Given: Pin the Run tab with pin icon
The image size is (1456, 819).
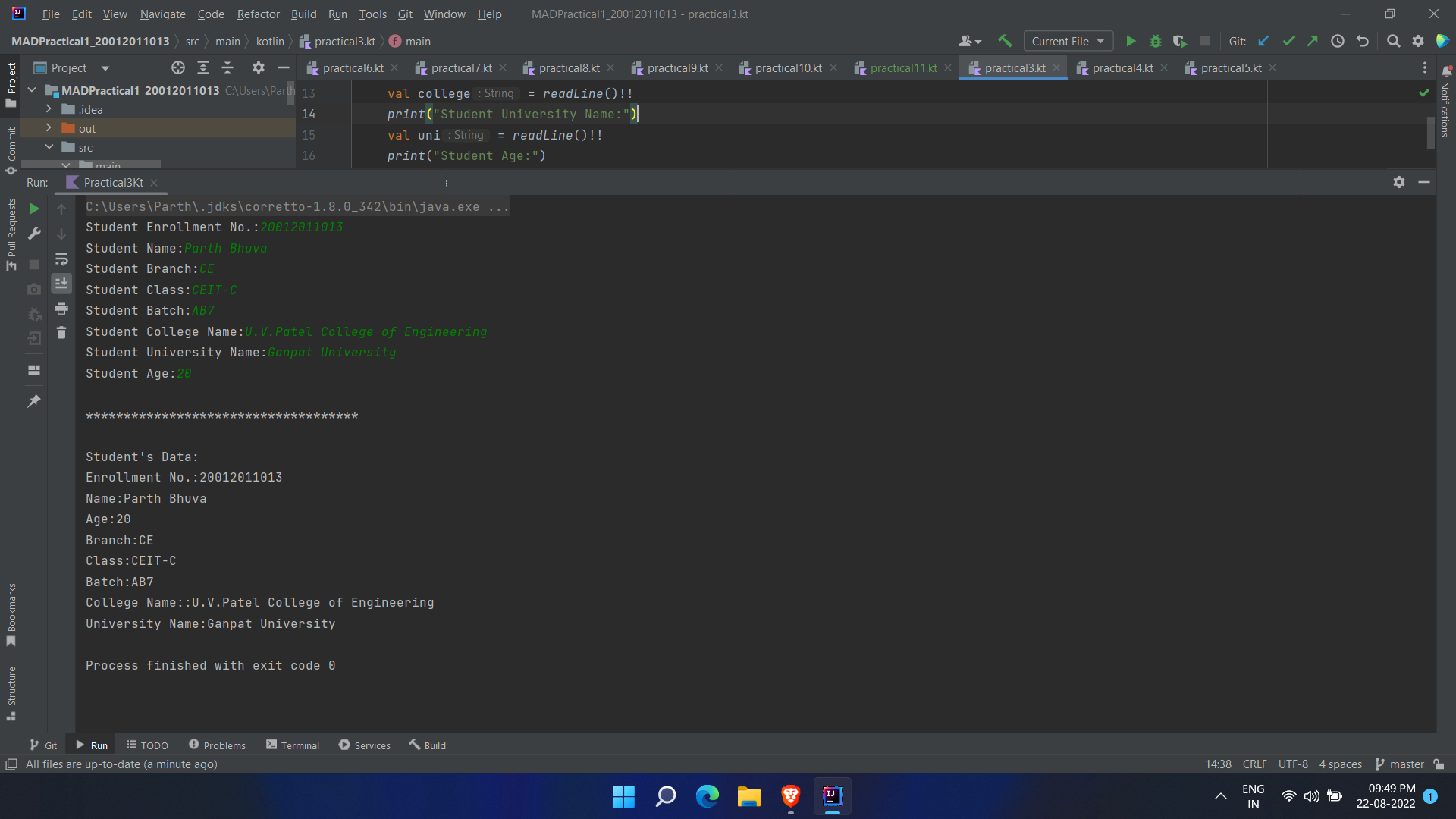Looking at the screenshot, I should (34, 401).
